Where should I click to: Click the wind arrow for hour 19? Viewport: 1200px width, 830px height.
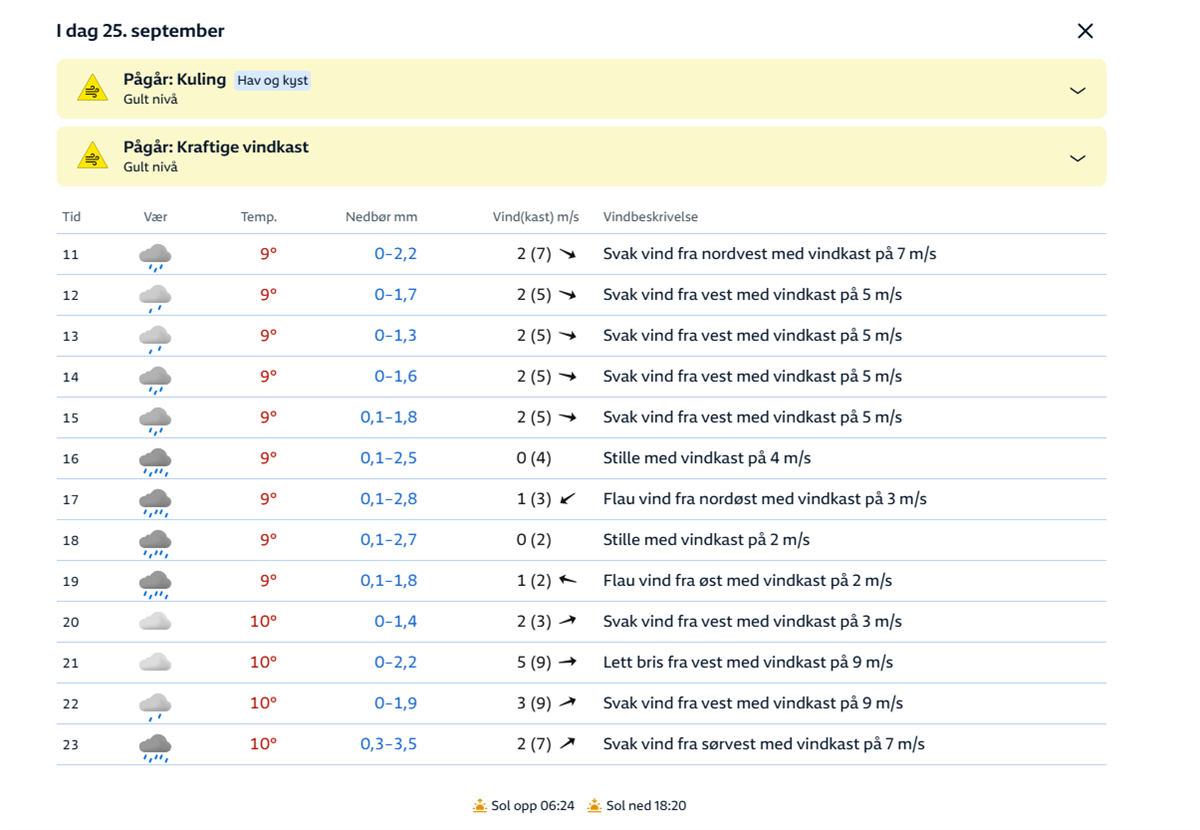click(x=568, y=580)
